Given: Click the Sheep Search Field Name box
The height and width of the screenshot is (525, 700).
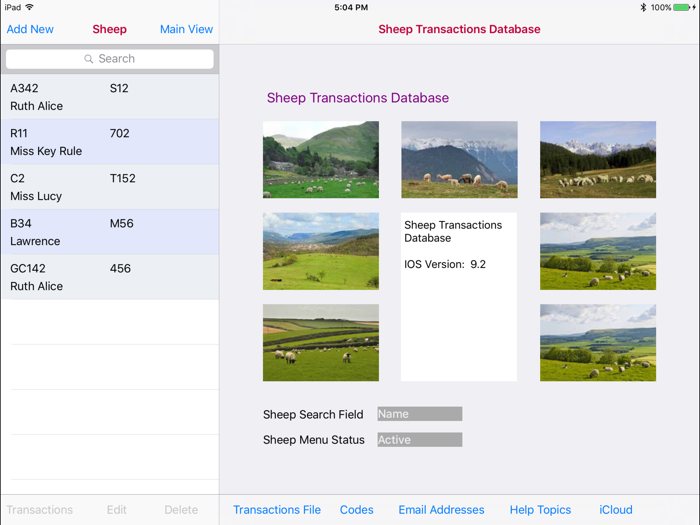Looking at the screenshot, I should (x=420, y=414).
